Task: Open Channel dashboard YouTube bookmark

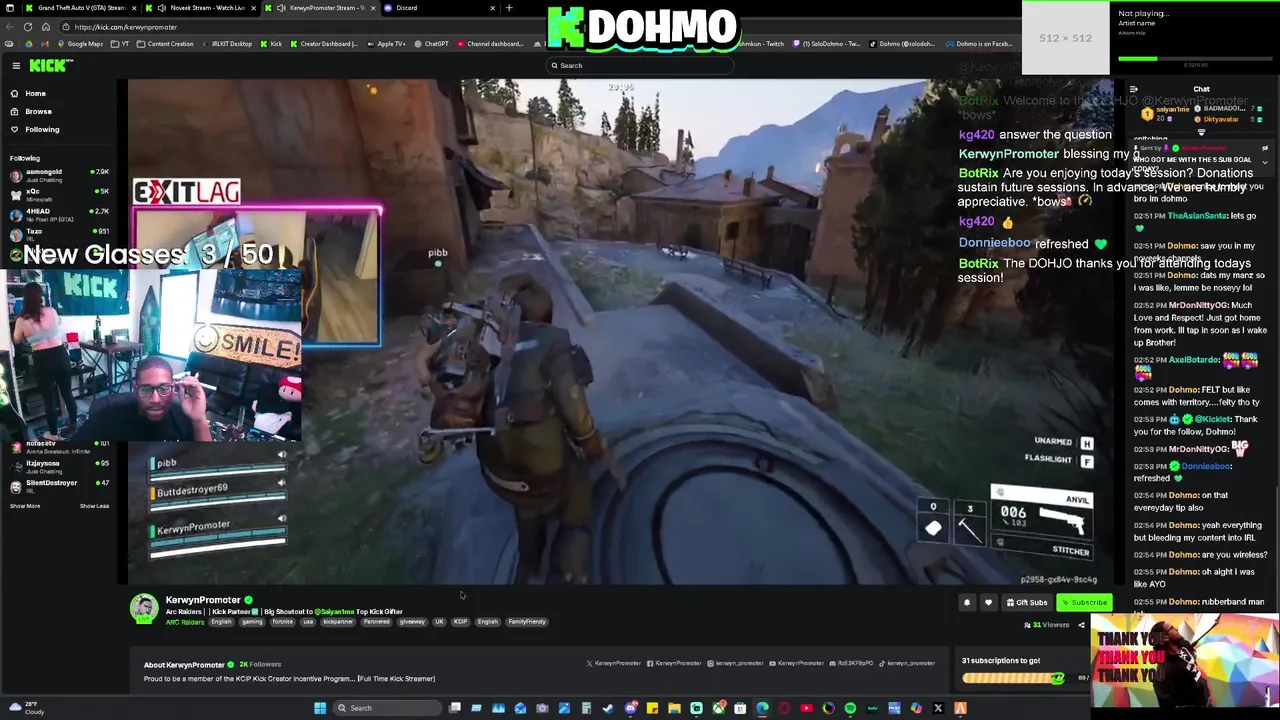Action: pyautogui.click(x=490, y=44)
